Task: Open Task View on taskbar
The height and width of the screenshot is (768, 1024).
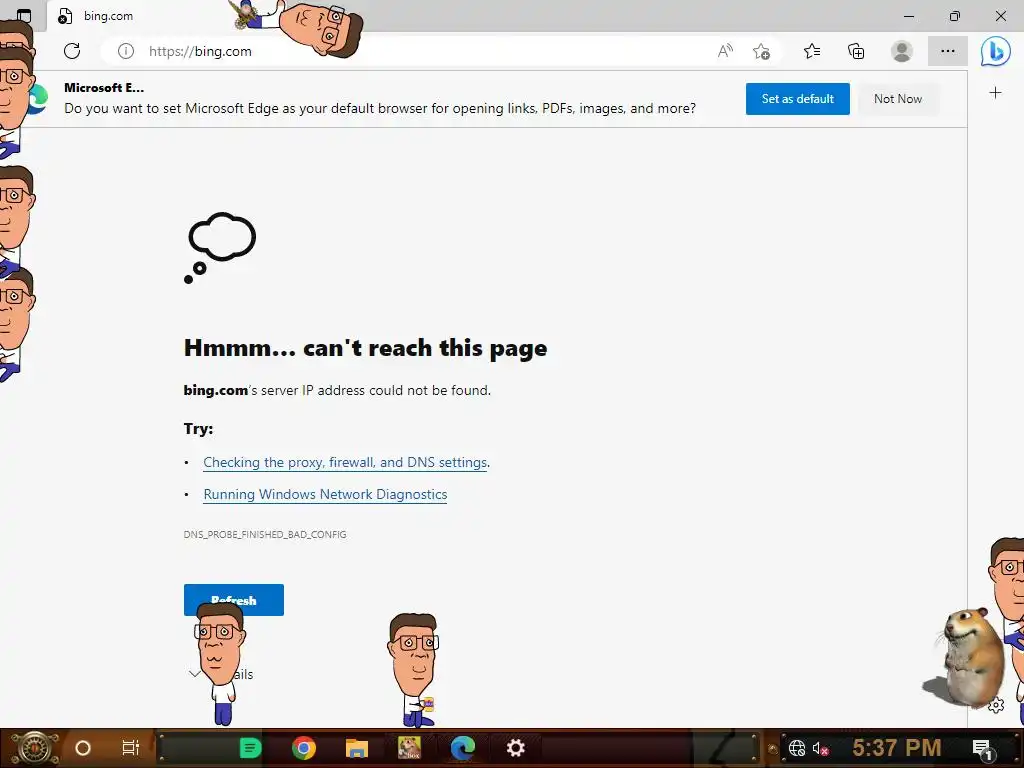Action: (131, 748)
